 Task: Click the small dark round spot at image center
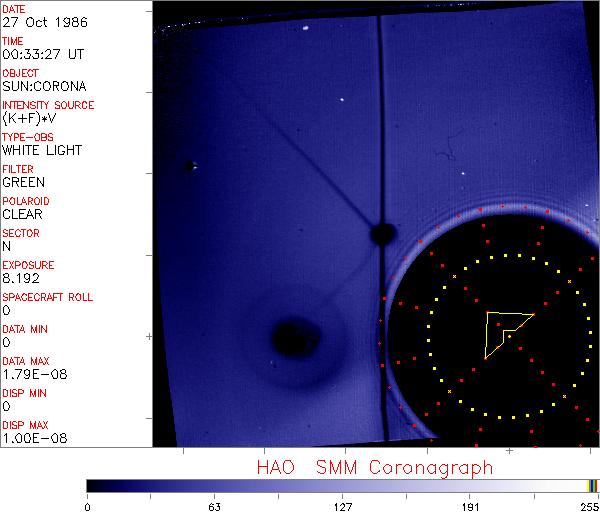381,234
